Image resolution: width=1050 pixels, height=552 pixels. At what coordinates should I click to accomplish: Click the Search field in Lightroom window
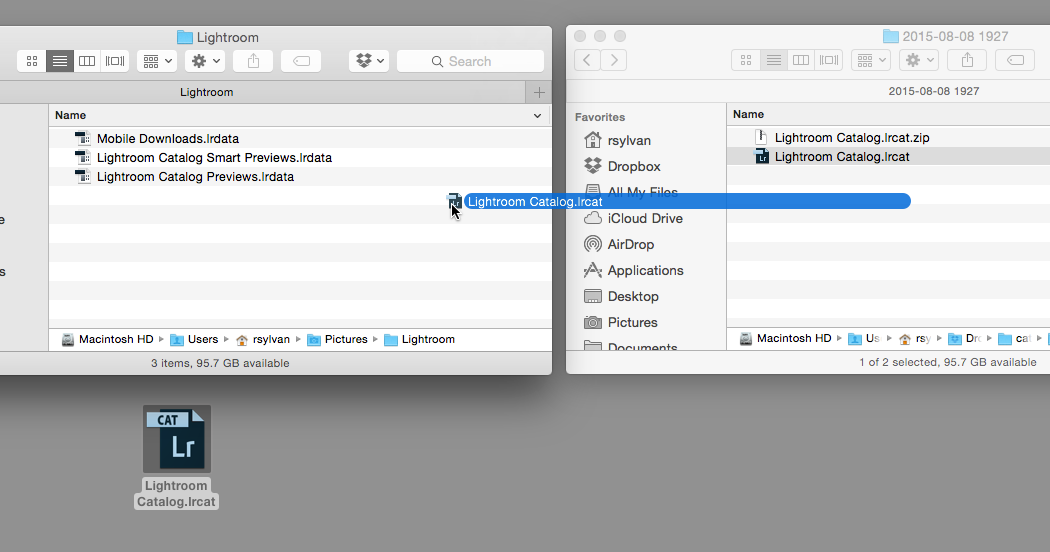[x=470, y=61]
